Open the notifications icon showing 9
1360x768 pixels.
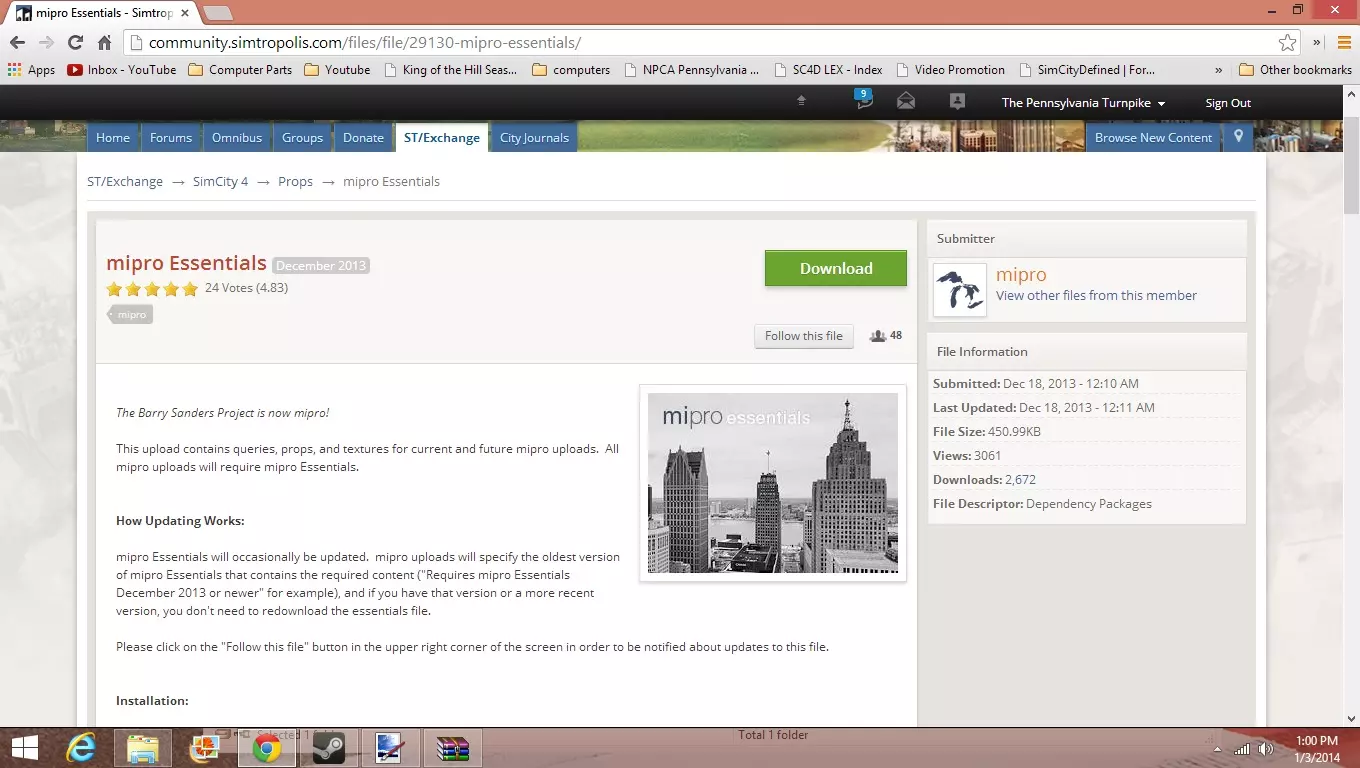[862, 99]
